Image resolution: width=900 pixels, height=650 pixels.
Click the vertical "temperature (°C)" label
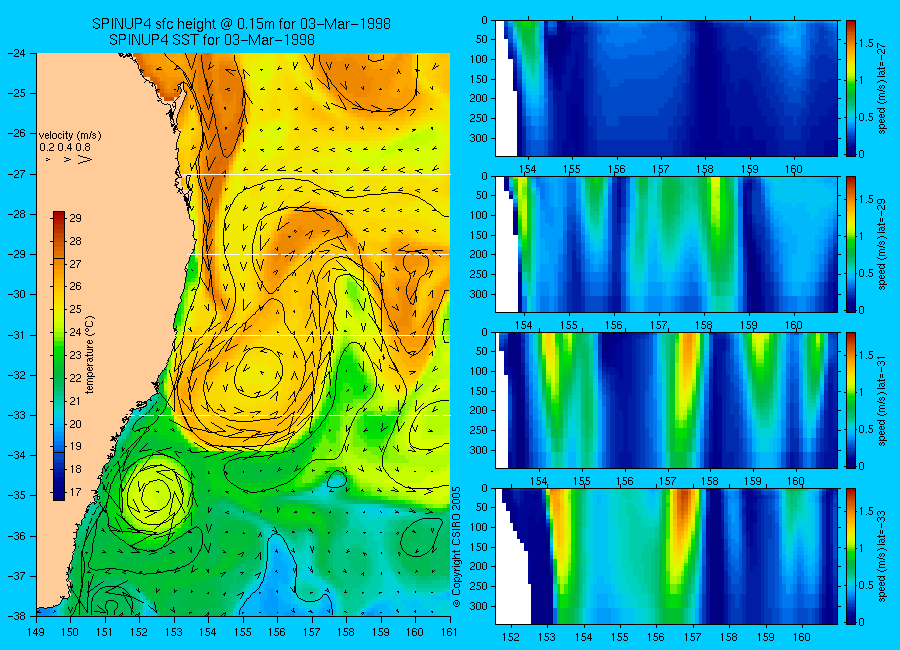[x=90, y=355]
